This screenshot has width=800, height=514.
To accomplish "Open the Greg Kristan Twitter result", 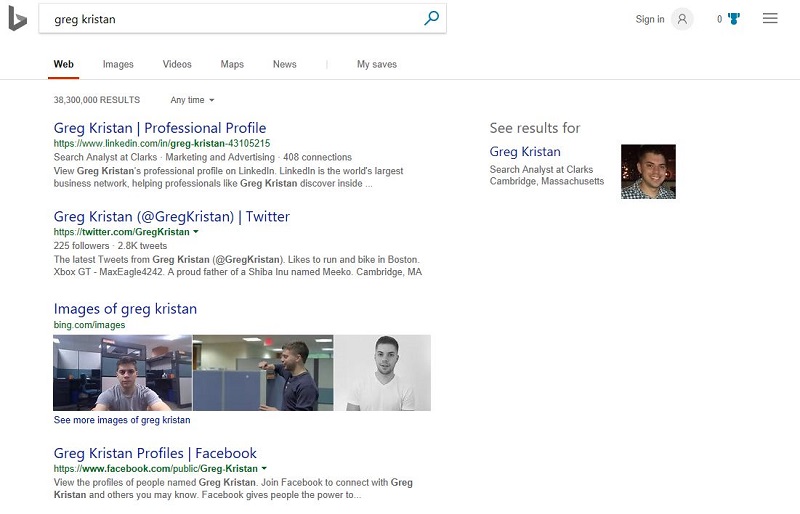I will click(x=171, y=216).
